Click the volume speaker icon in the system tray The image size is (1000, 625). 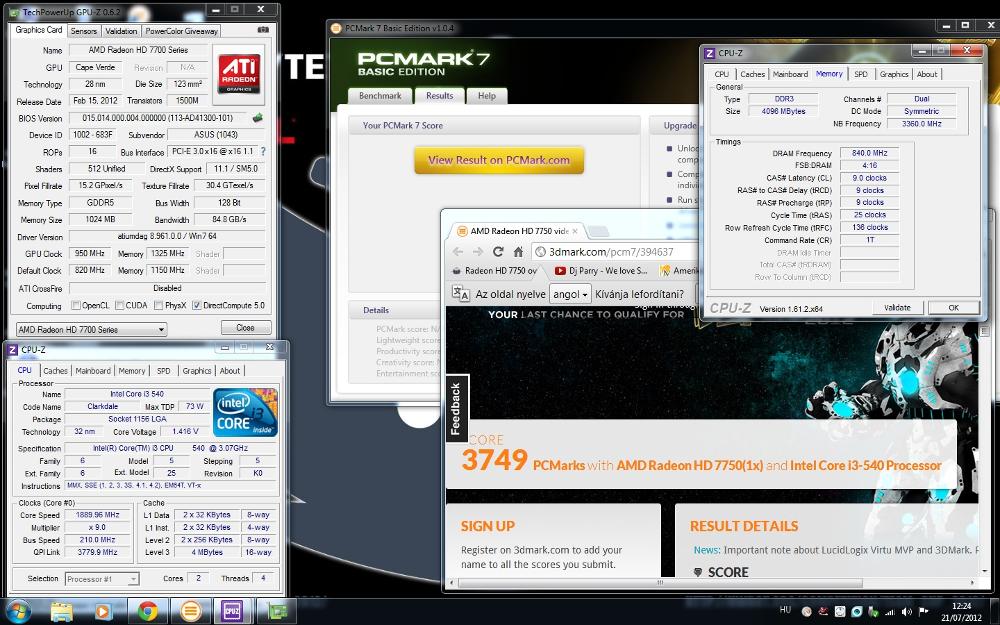(x=907, y=612)
